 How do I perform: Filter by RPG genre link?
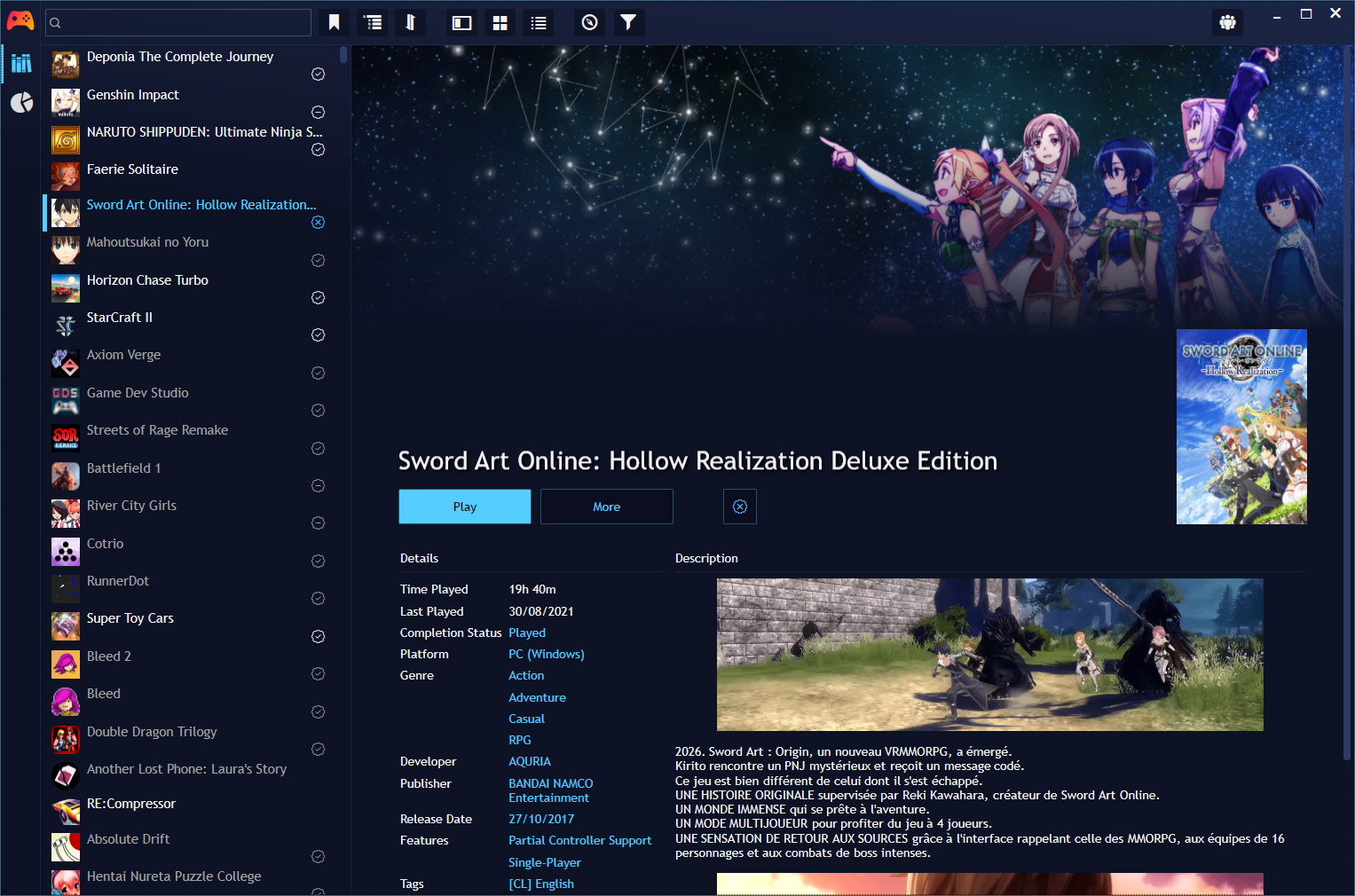pos(520,740)
